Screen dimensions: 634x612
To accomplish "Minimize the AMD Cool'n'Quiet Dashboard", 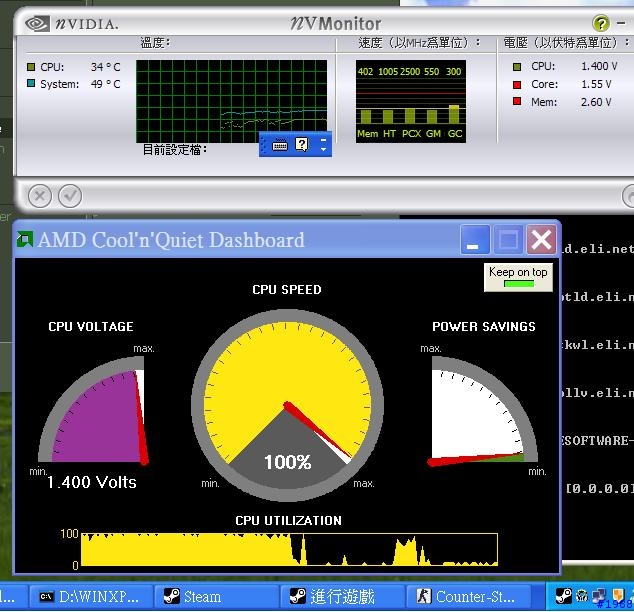I will click(476, 240).
